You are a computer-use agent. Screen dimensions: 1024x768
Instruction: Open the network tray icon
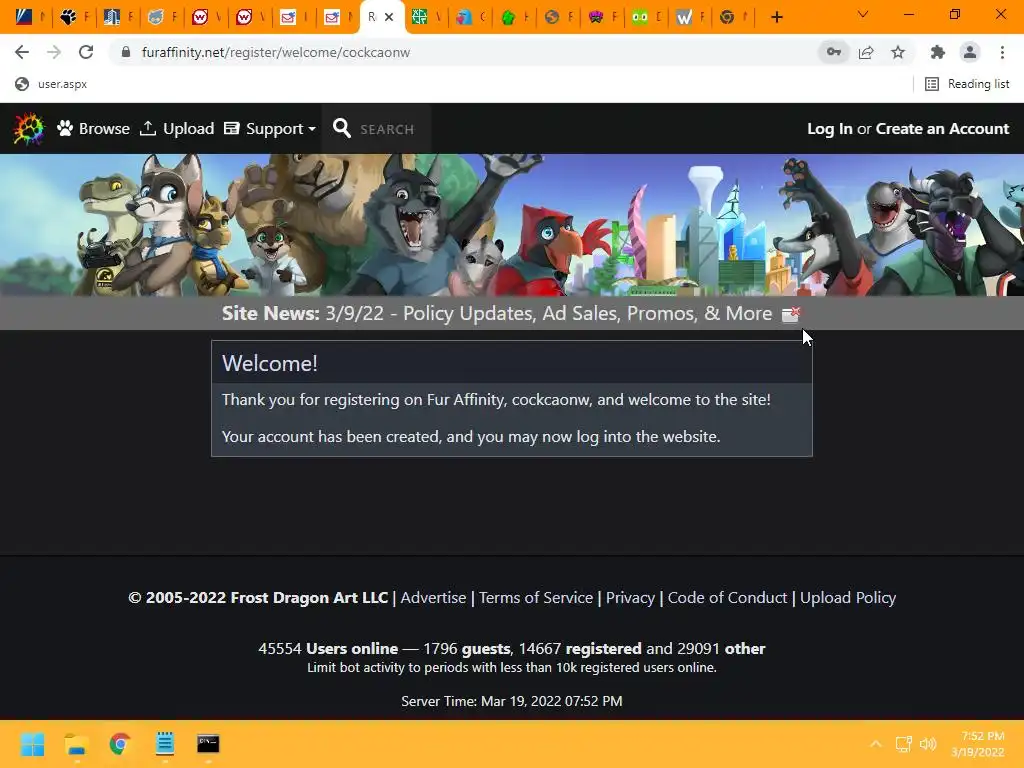point(903,744)
